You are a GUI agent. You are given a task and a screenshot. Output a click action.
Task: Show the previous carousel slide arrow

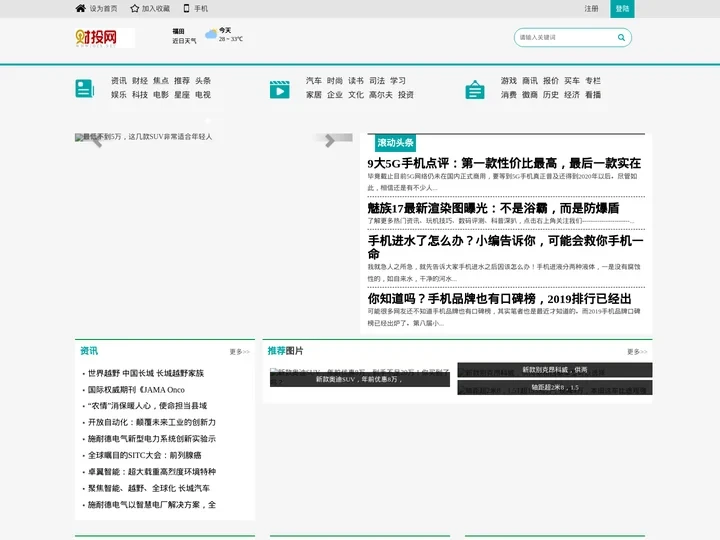[x=96, y=141]
